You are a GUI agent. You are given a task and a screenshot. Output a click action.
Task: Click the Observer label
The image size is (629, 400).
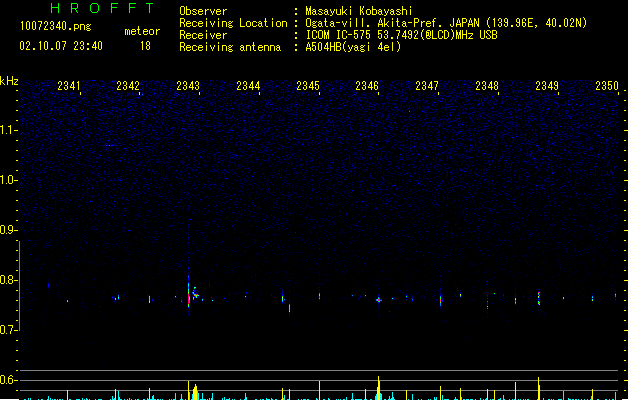(x=203, y=11)
